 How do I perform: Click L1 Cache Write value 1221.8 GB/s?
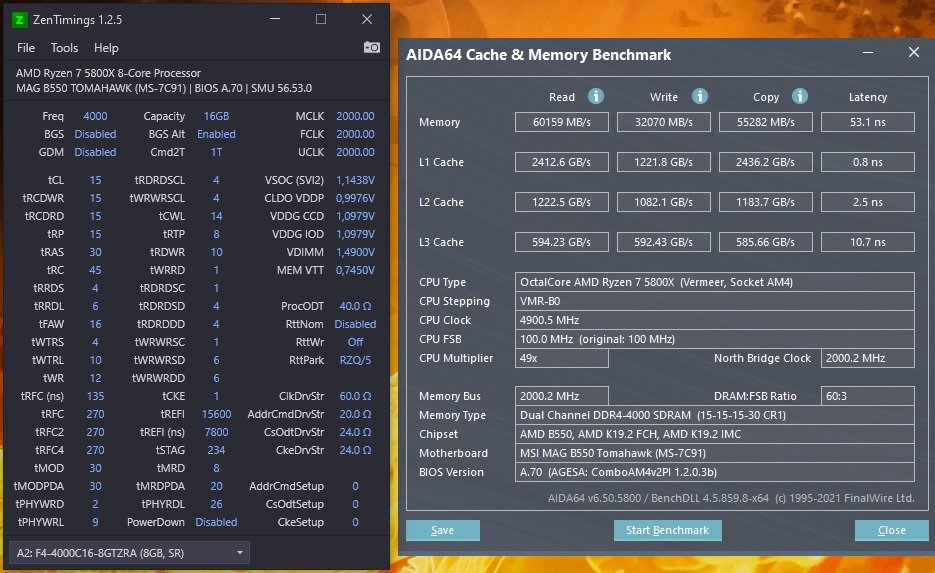point(664,162)
